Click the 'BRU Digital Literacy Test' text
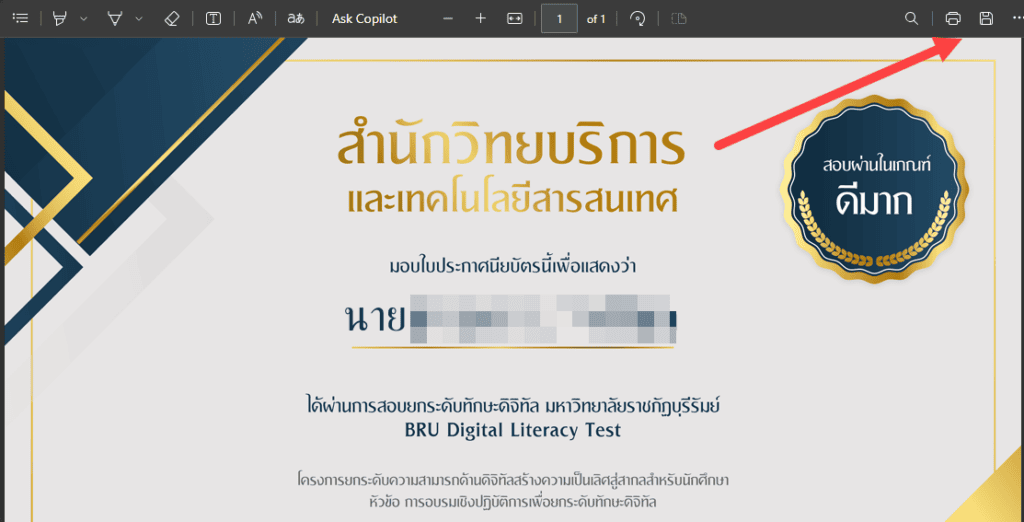 (x=513, y=431)
